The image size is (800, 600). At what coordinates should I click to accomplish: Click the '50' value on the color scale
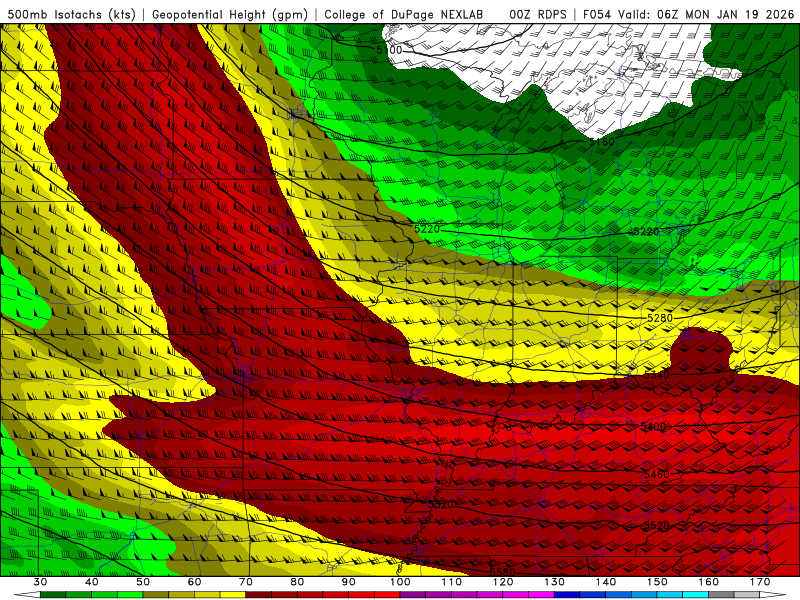coord(143,582)
